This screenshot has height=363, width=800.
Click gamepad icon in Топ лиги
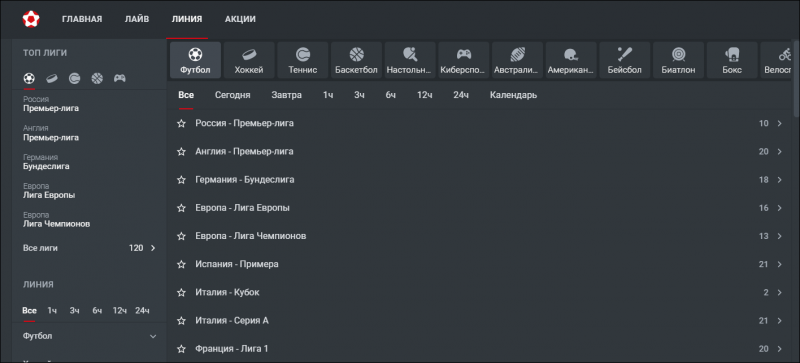pos(119,79)
